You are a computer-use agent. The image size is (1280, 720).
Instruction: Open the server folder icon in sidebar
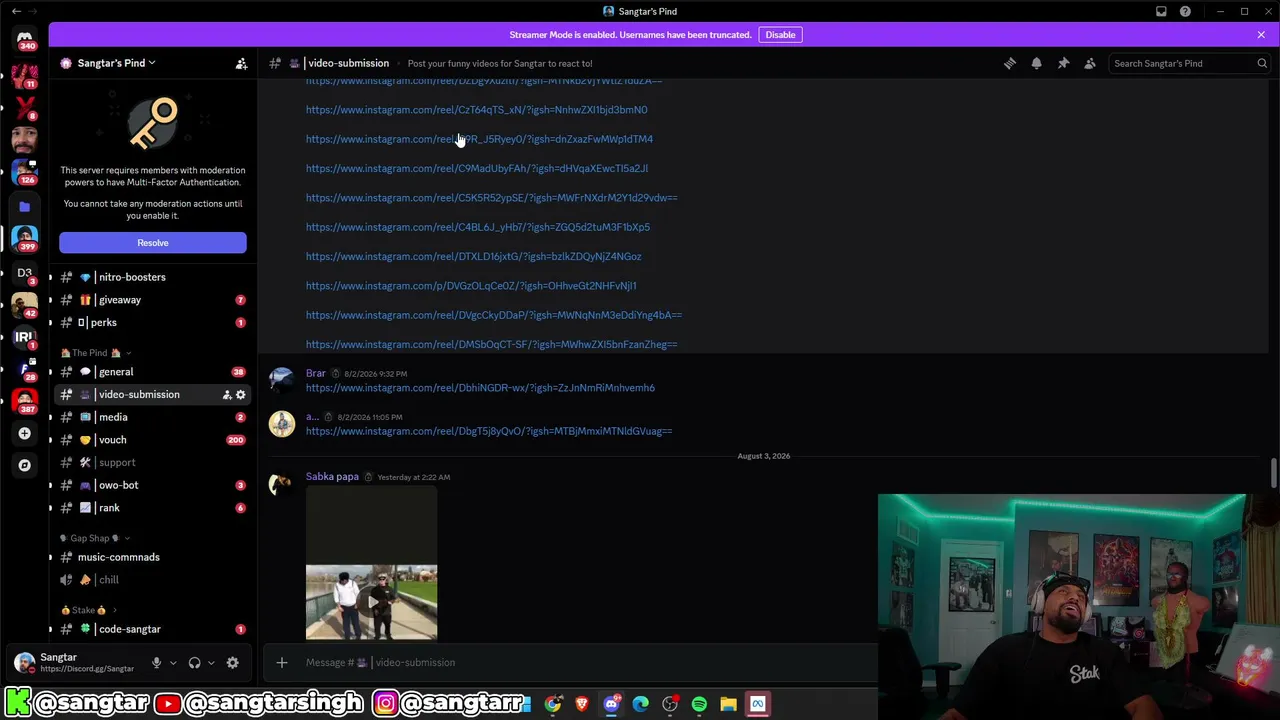(x=25, y=207)
